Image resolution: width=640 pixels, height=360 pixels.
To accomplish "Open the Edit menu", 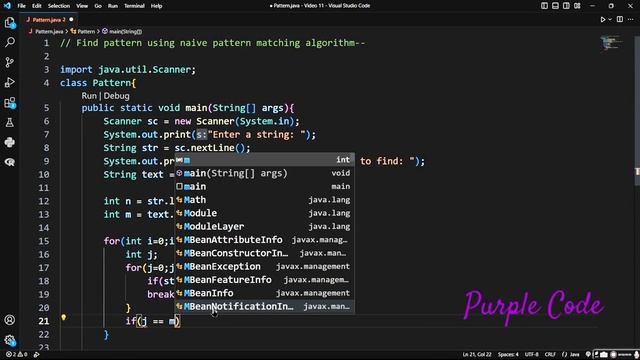I will coord(37,6).
